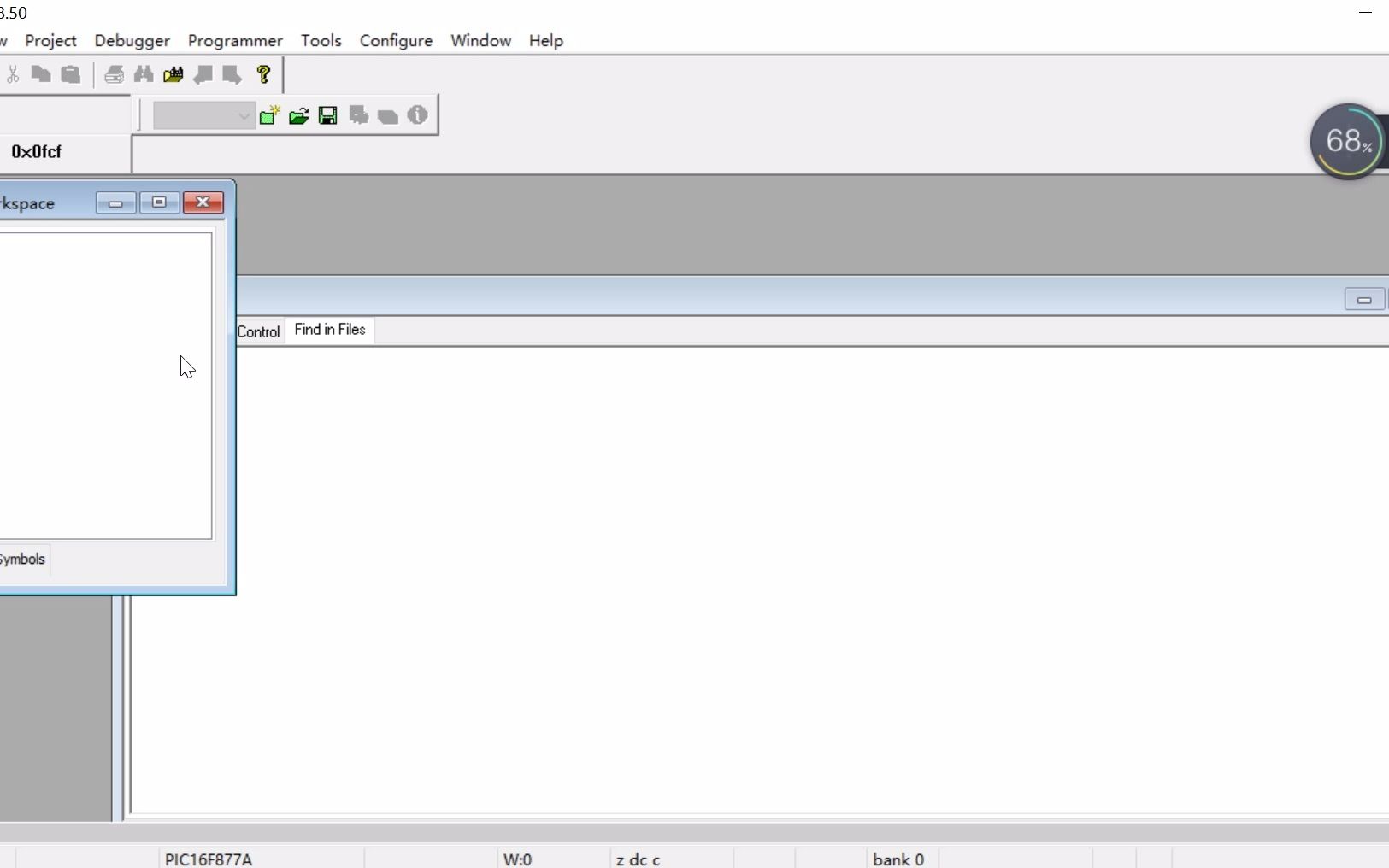This screenshot has width=1389, height=868.
Task: Click the 'z dc c' status flags
Action: (638, 859)
